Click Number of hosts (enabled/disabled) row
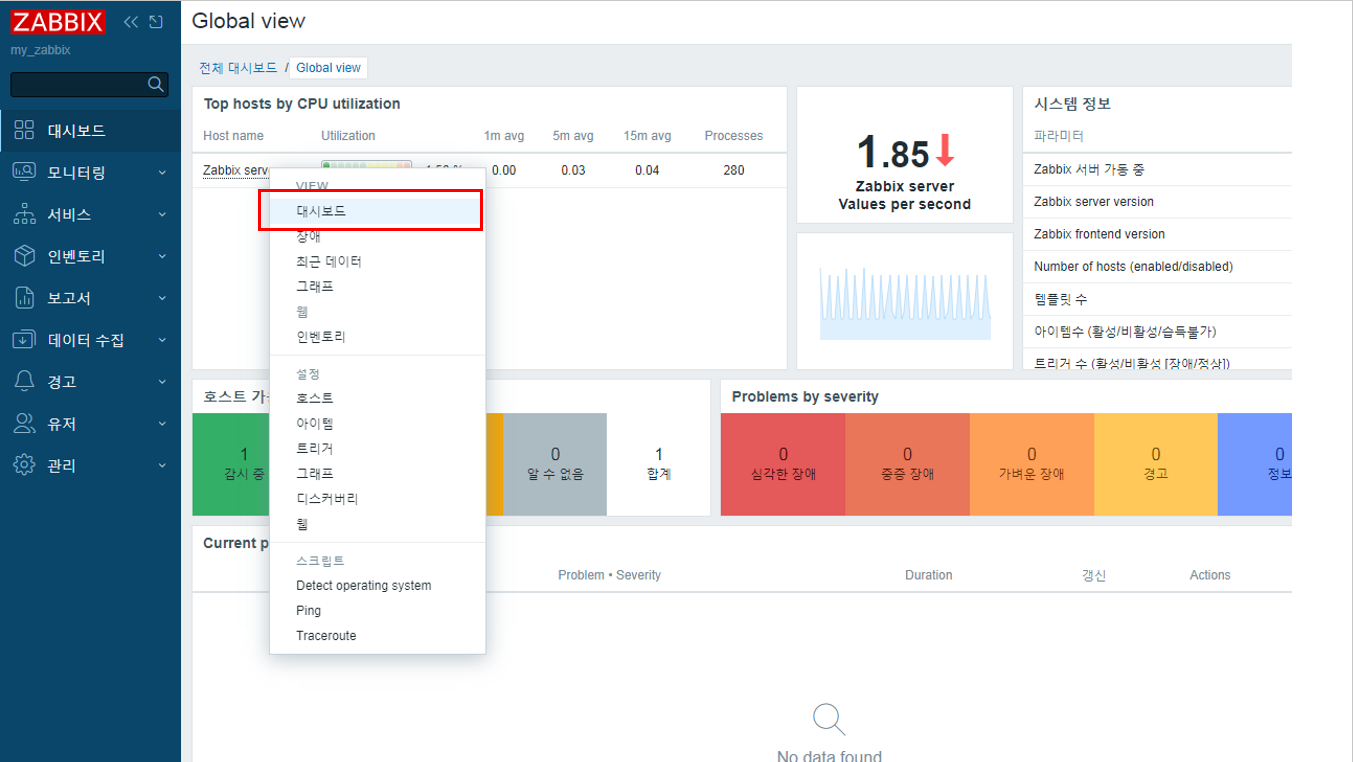This screenshot has width=1353, height=762. [1158, 266]
